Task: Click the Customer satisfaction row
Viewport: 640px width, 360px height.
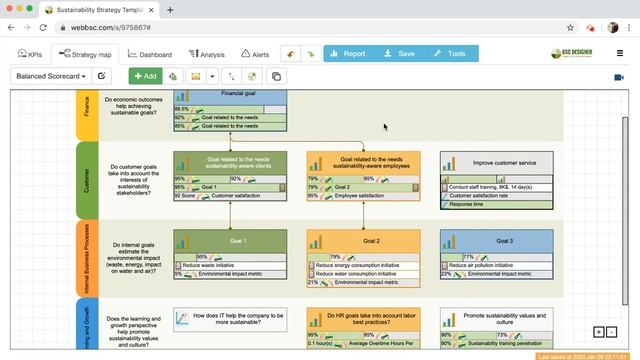Action: tap(230, 196)
